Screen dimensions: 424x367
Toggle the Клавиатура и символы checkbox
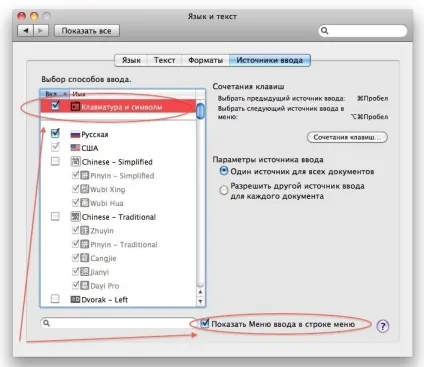55,106
